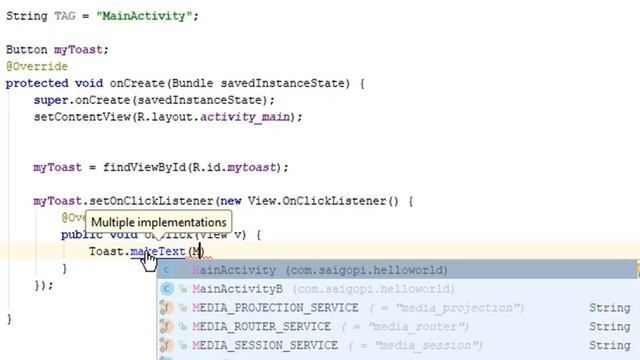
Task: Click the "Multiple implementations" tooltip
Action: coord(159,222)
